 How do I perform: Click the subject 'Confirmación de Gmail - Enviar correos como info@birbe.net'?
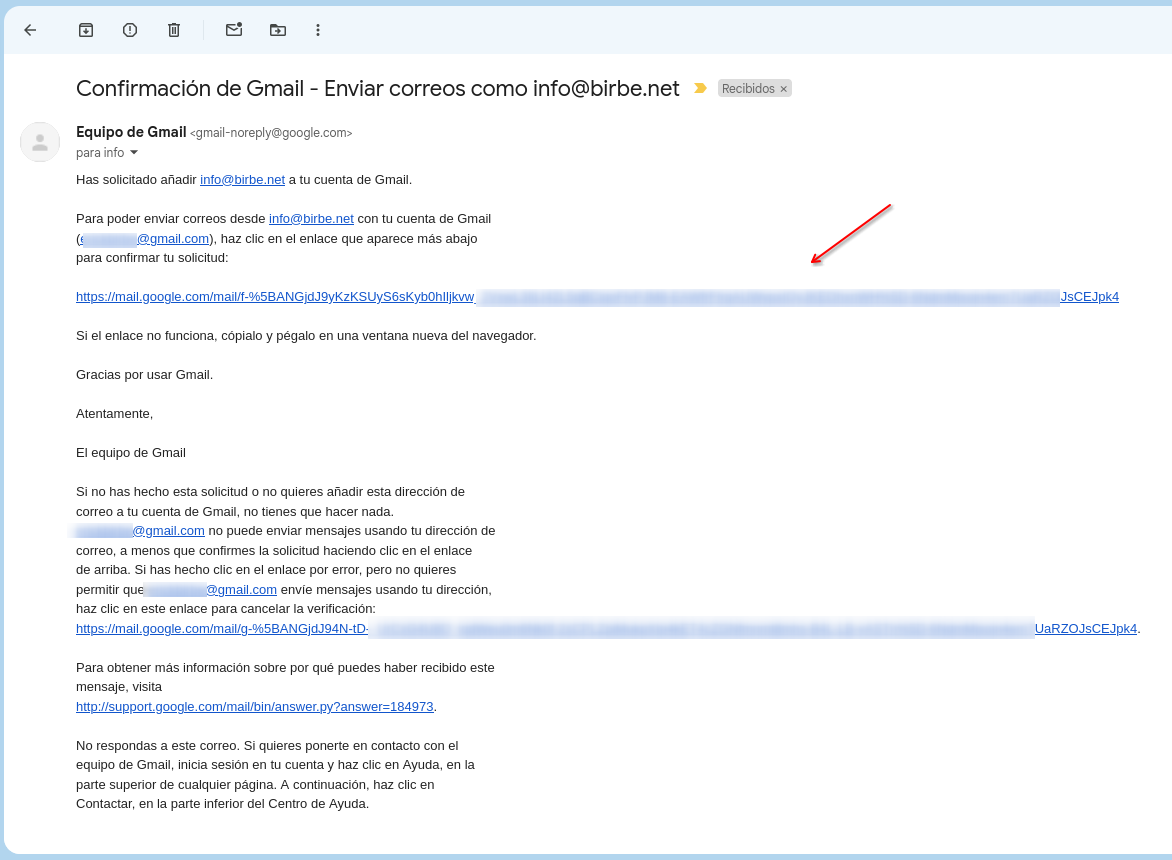(377, 89)
